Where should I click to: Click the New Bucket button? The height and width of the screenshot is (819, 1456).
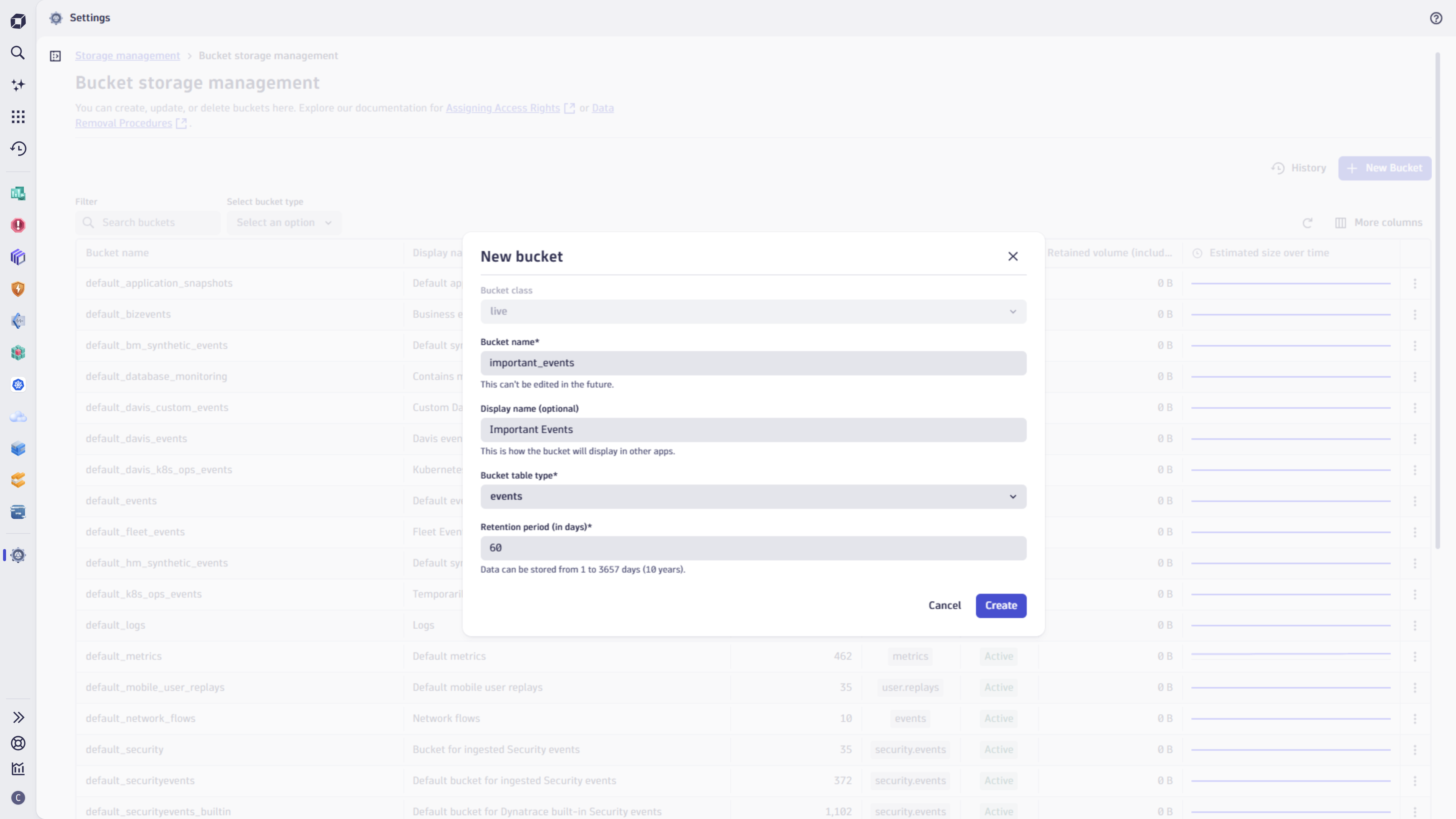[x=1385, y=168]
